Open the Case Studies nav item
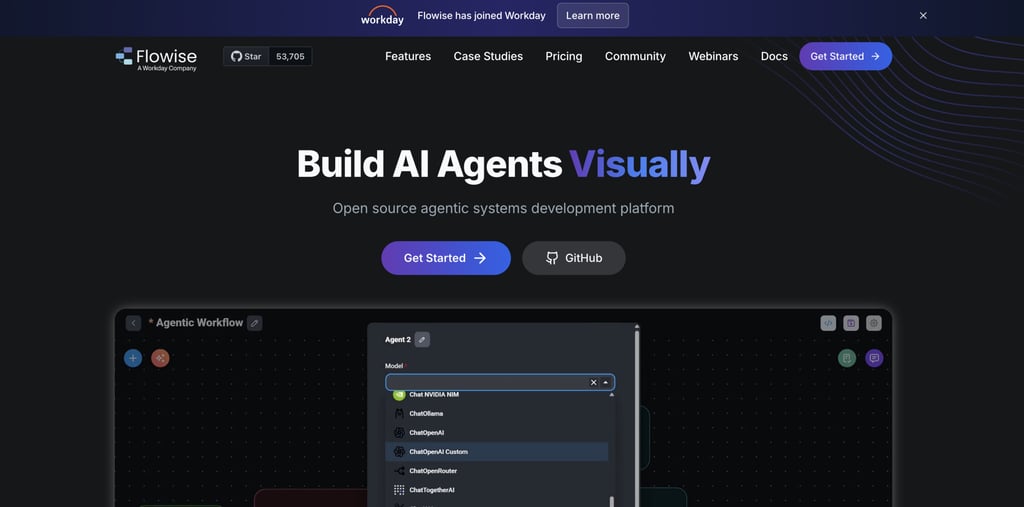 click(x=488, y=56)
